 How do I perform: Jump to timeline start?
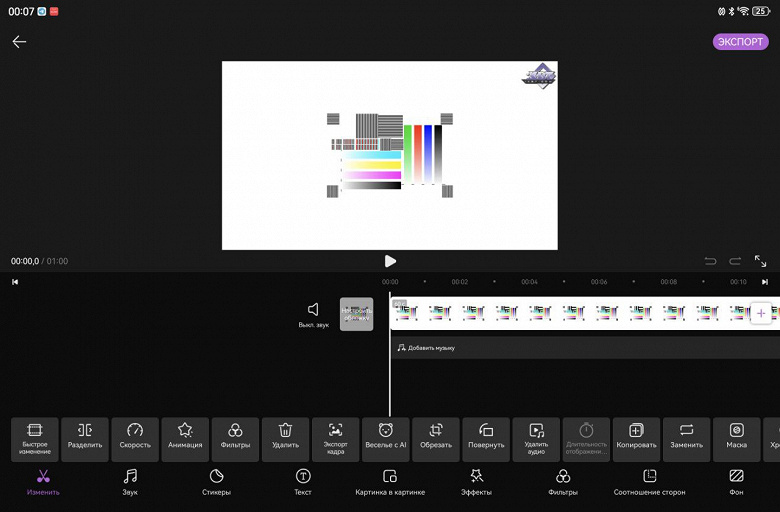15,282
